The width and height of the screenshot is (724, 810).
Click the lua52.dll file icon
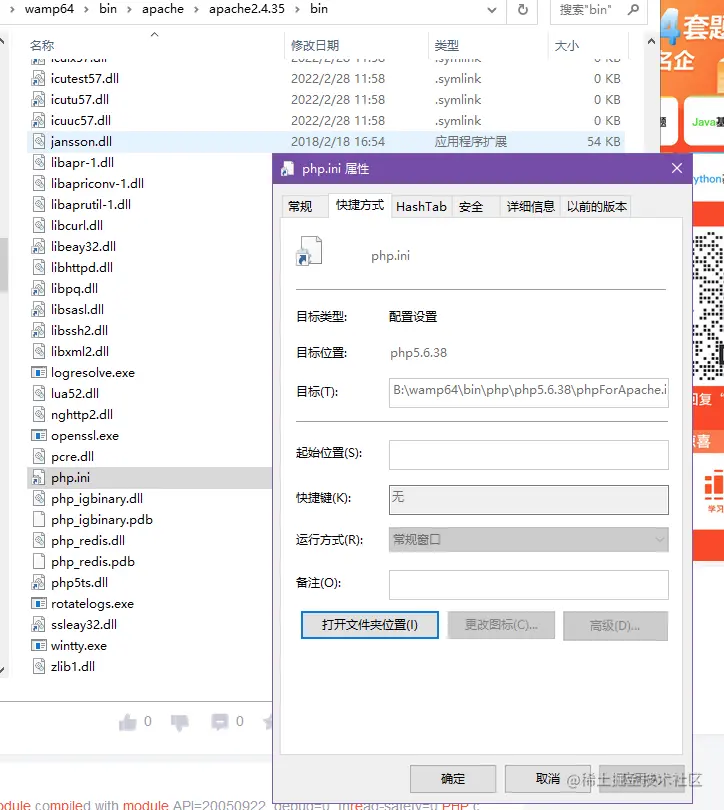click(x=38, y=394)
